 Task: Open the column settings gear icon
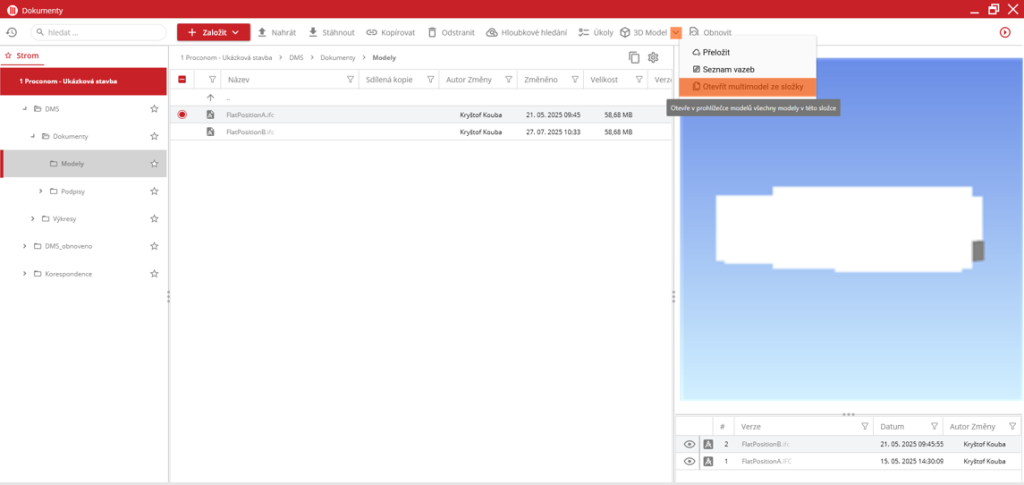point(653,59)
